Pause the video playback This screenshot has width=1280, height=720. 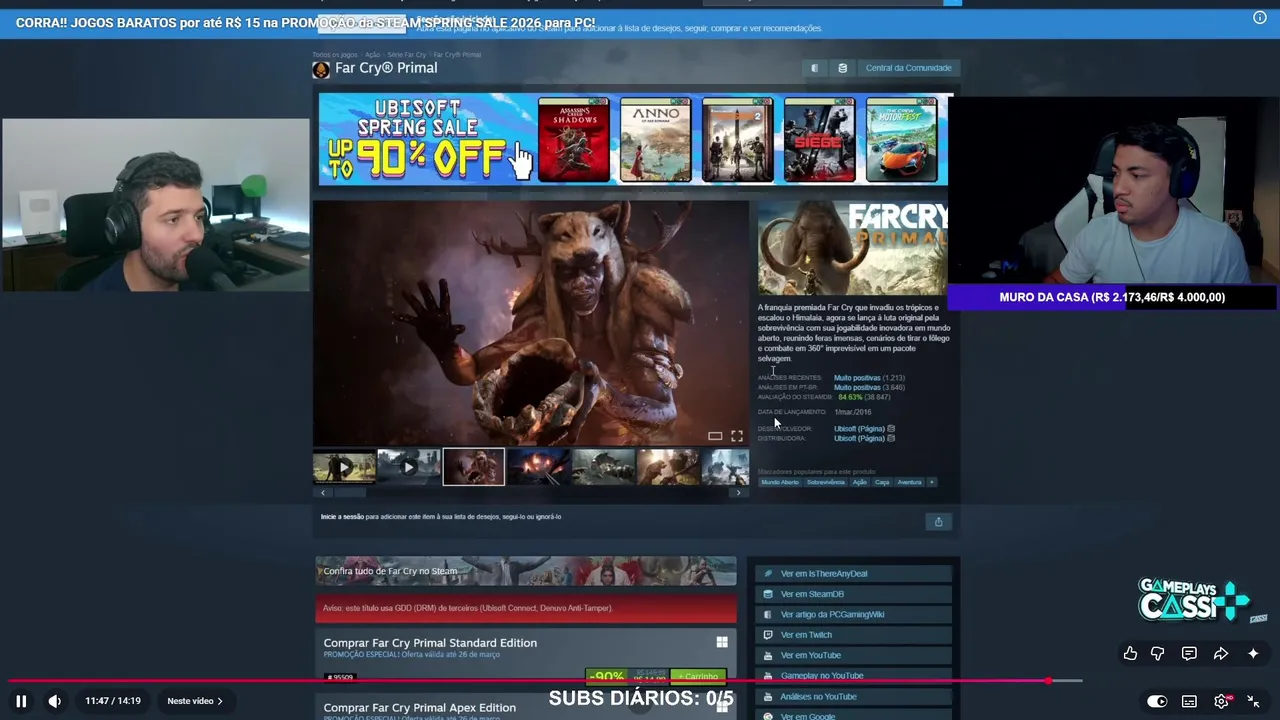21,701
